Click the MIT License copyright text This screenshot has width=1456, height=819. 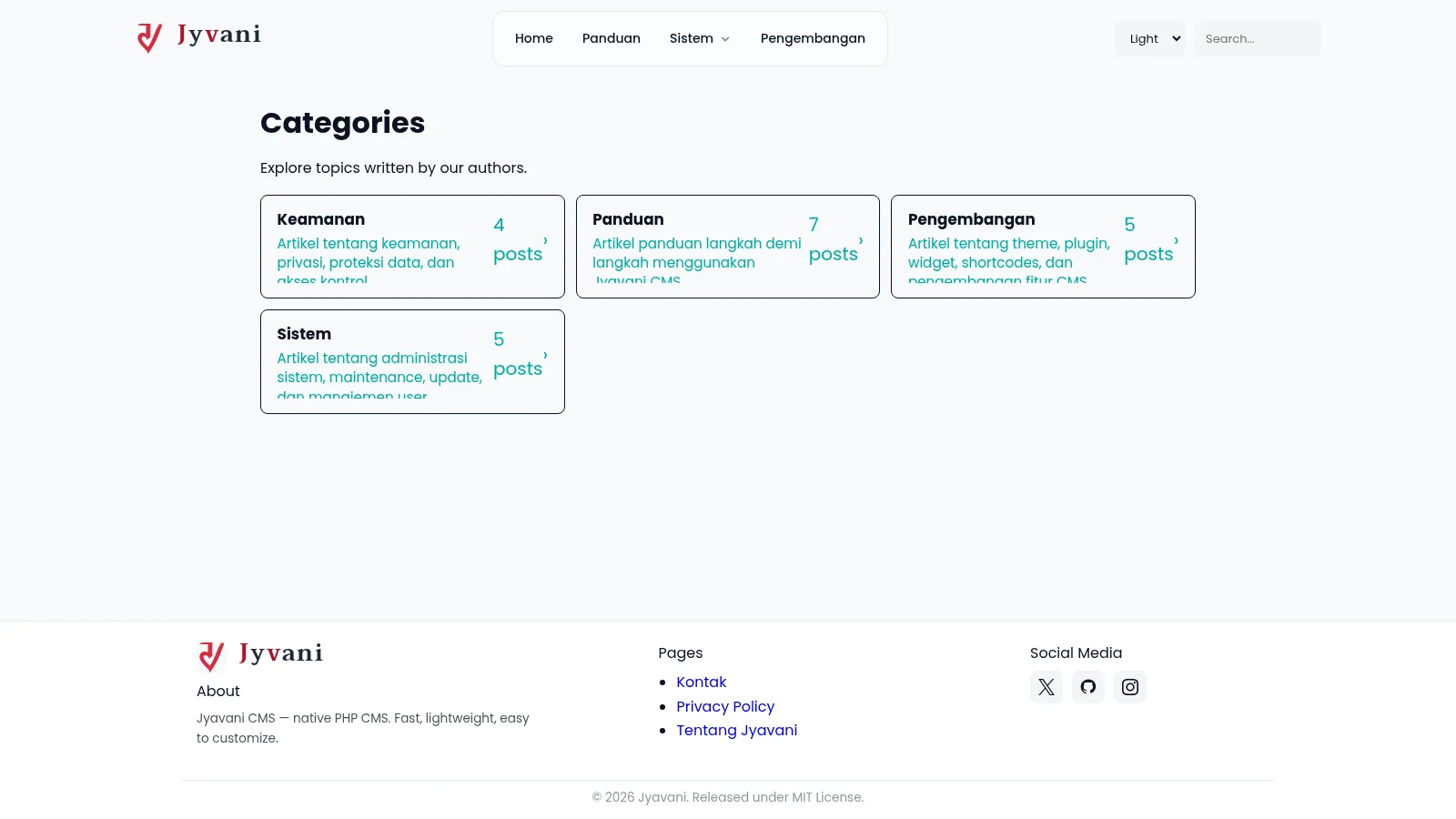tap(728, 797)
